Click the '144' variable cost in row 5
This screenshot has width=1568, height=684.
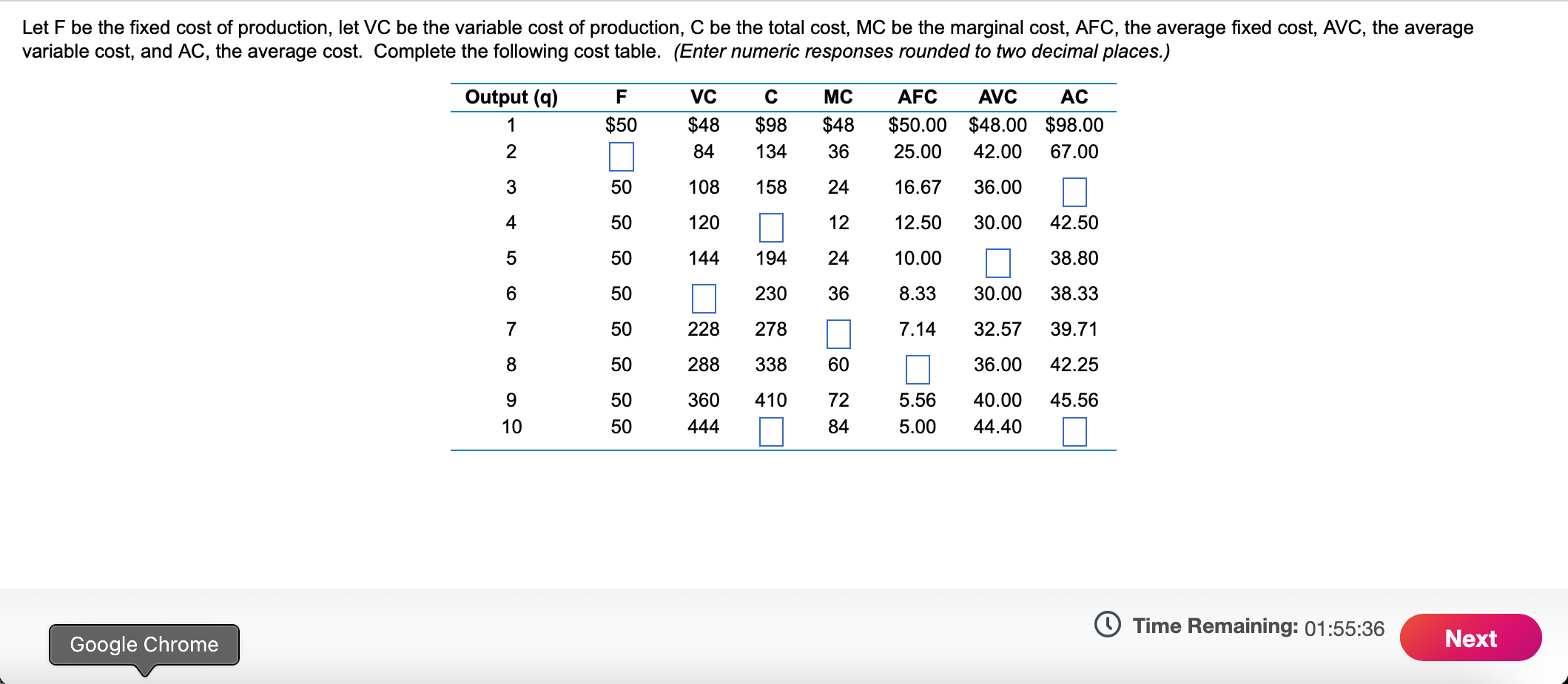point(704,258)
